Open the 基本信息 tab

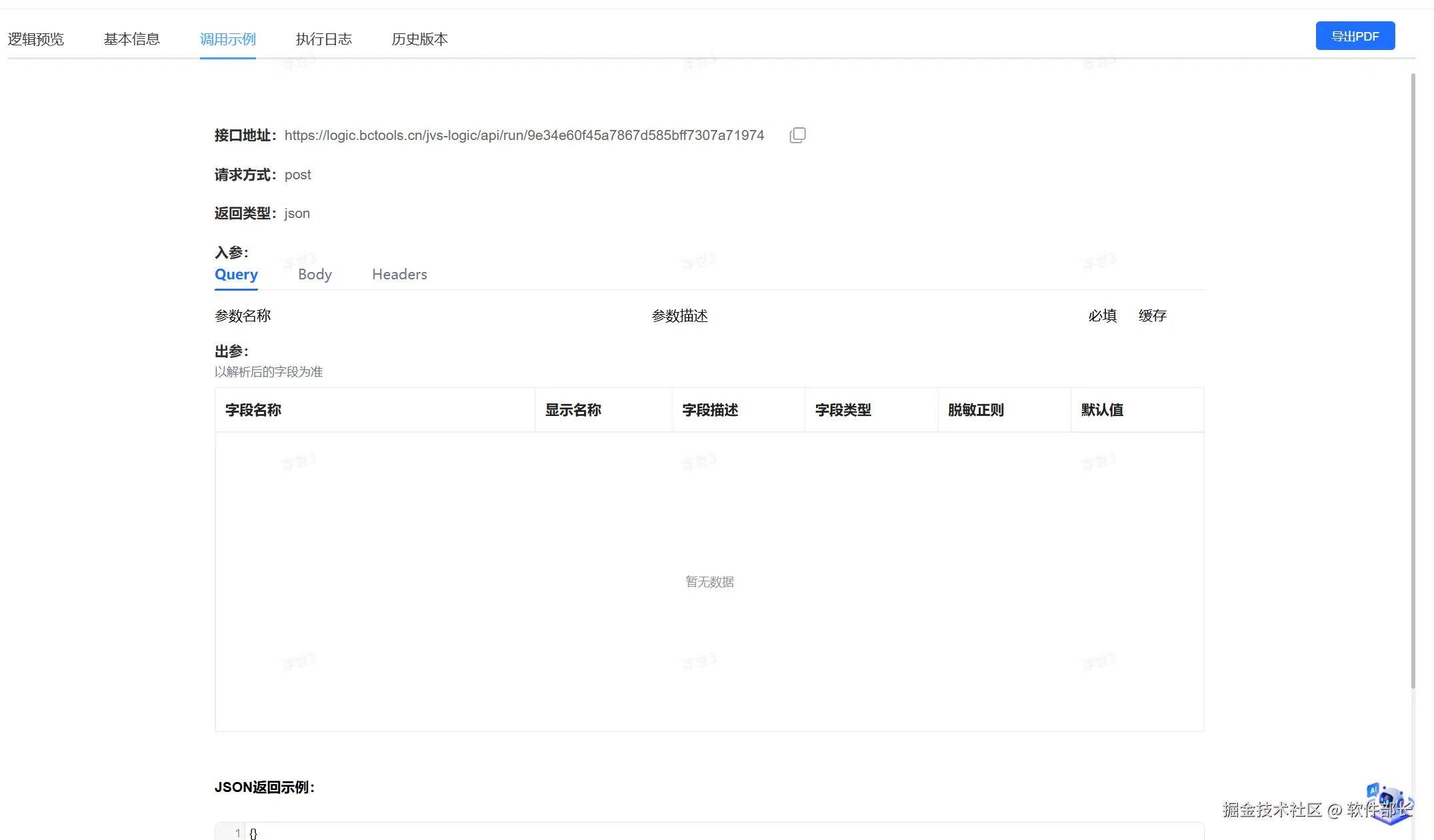tap(132, 39)
